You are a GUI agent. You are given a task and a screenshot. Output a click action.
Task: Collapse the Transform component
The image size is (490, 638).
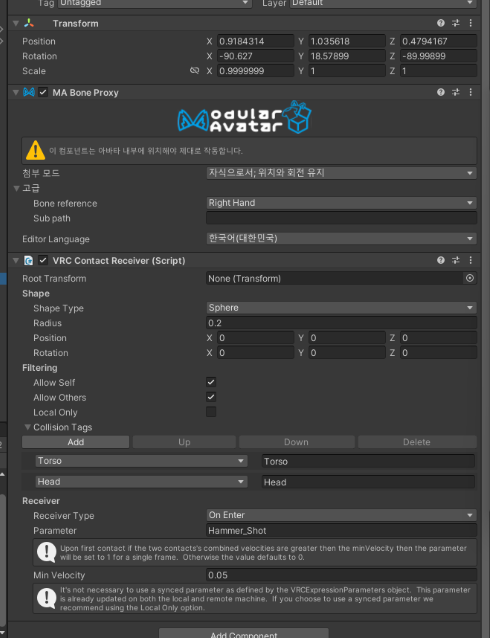coord(16,23)
